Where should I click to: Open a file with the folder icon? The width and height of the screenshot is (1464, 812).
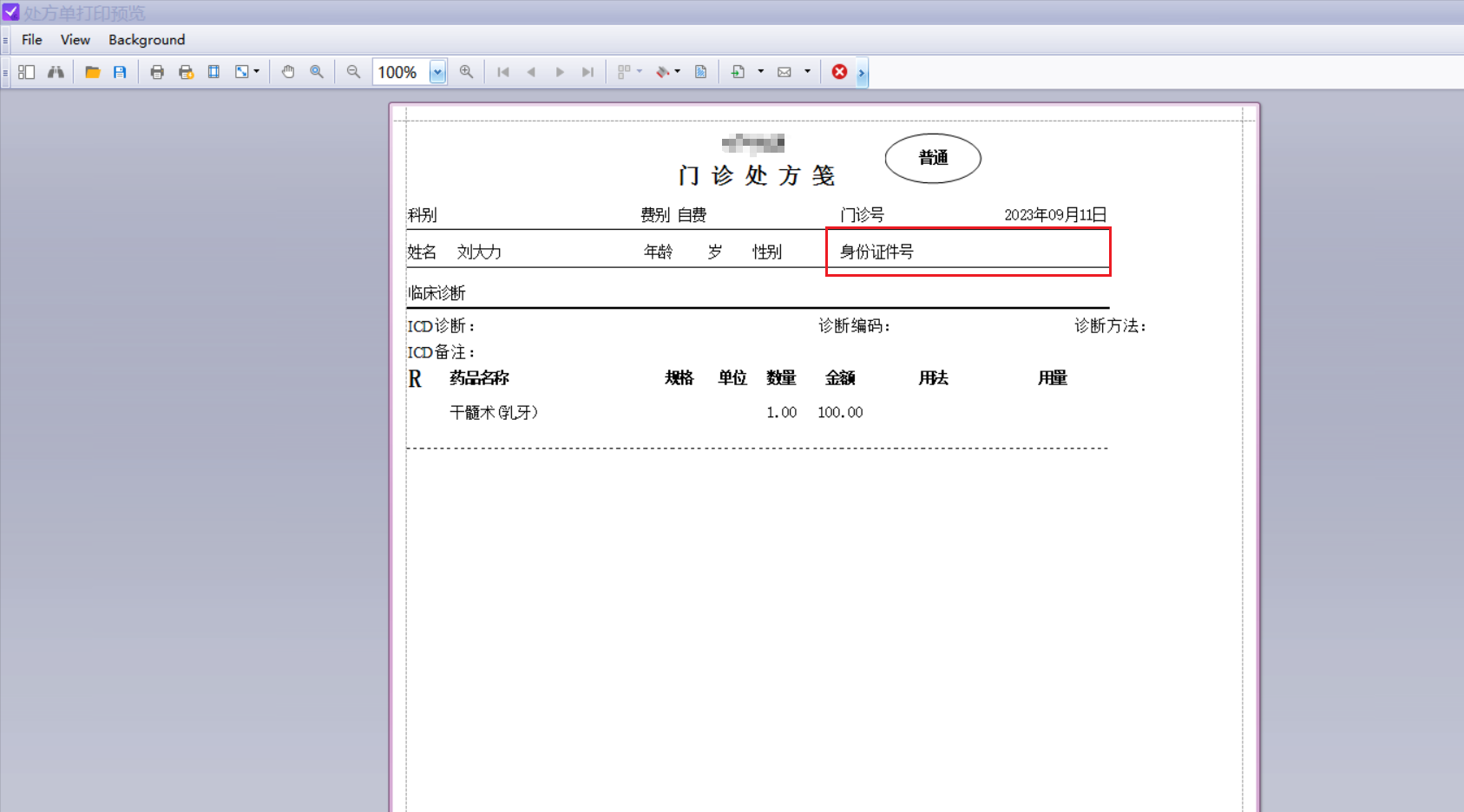[92, 72]
